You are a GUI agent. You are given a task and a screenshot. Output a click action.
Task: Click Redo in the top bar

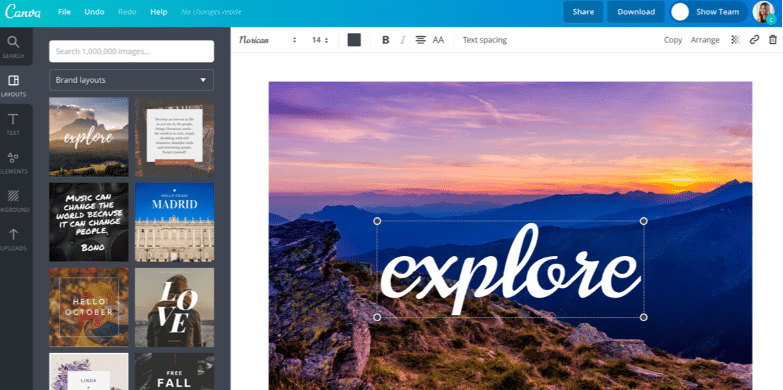coord(127,12)
